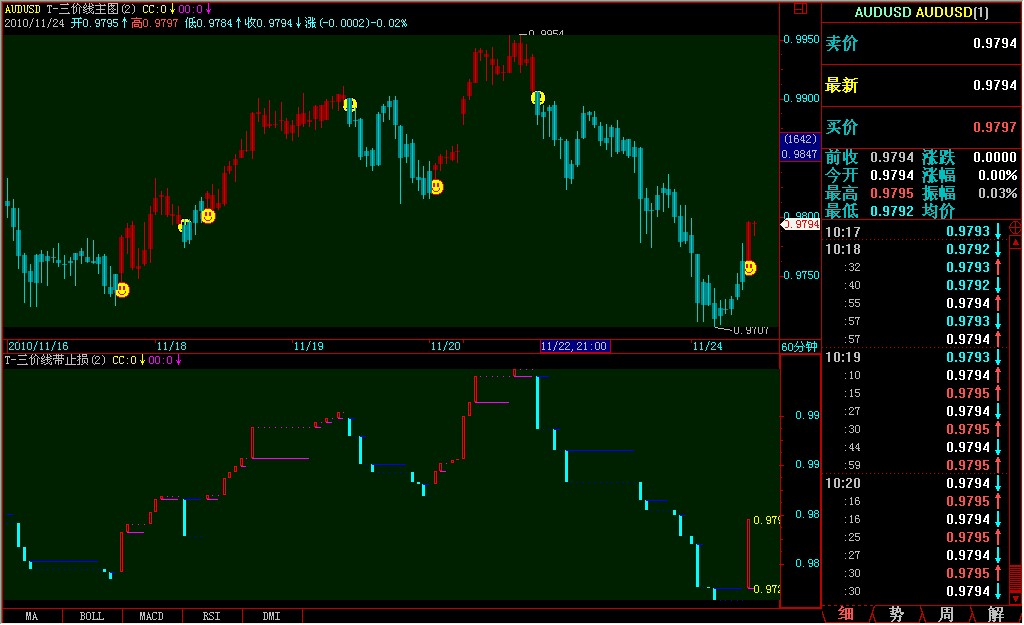Select the :15 tick row at 0.9795
1024x625 pixels.
click(914, 393)
